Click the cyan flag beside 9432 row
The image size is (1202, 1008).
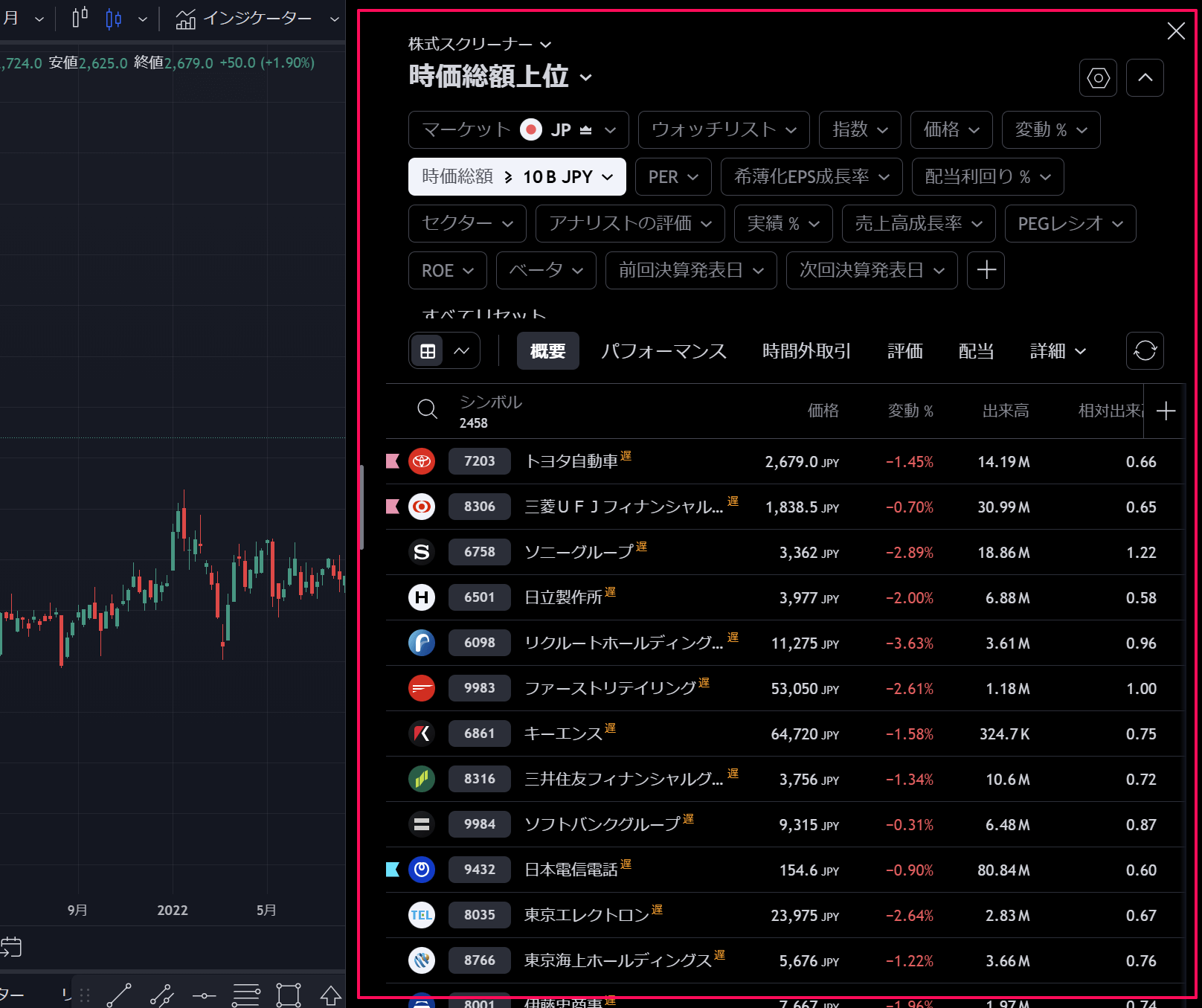coord(393,870)
